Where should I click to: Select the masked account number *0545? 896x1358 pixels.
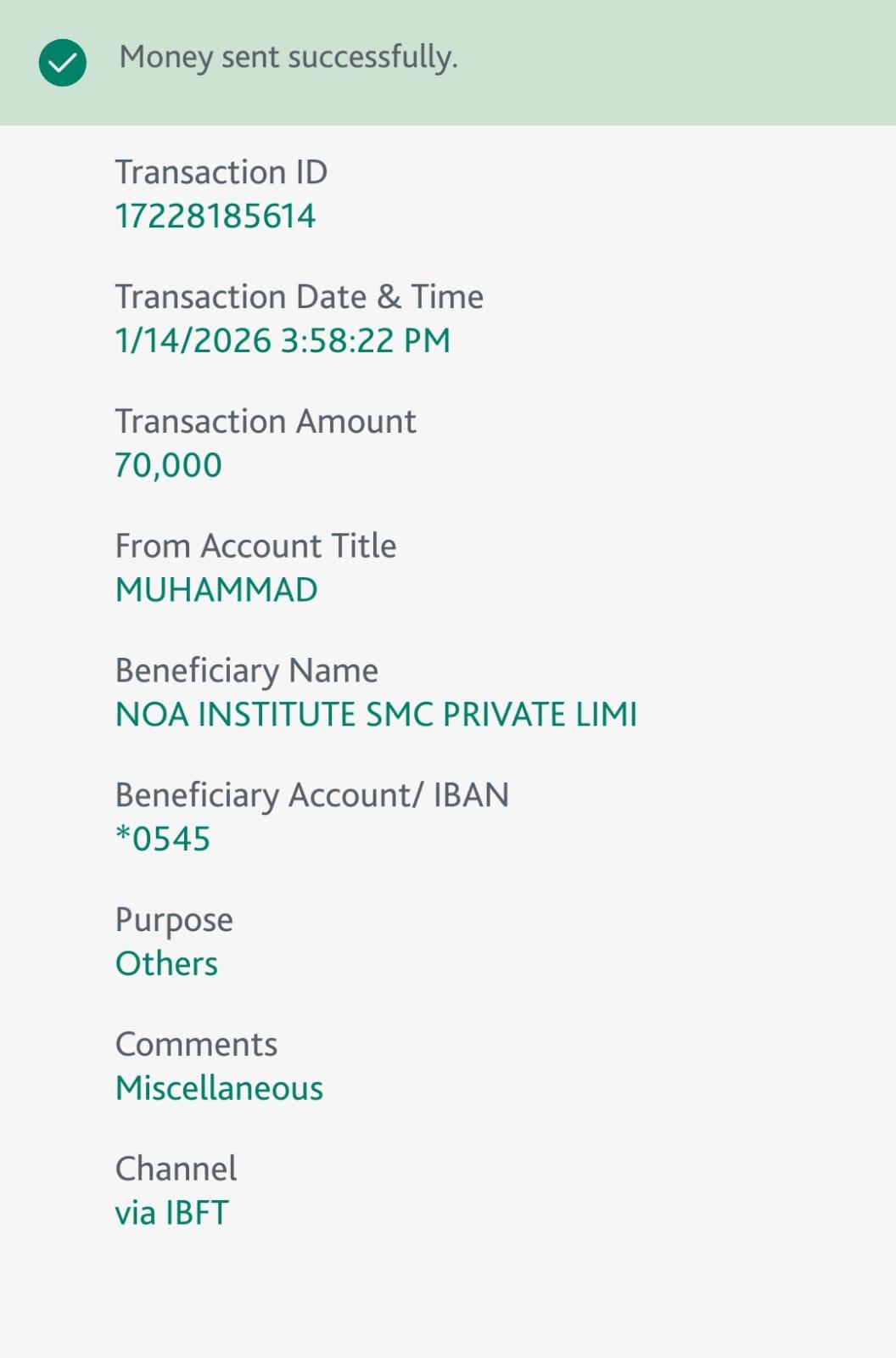pos(163,839)
